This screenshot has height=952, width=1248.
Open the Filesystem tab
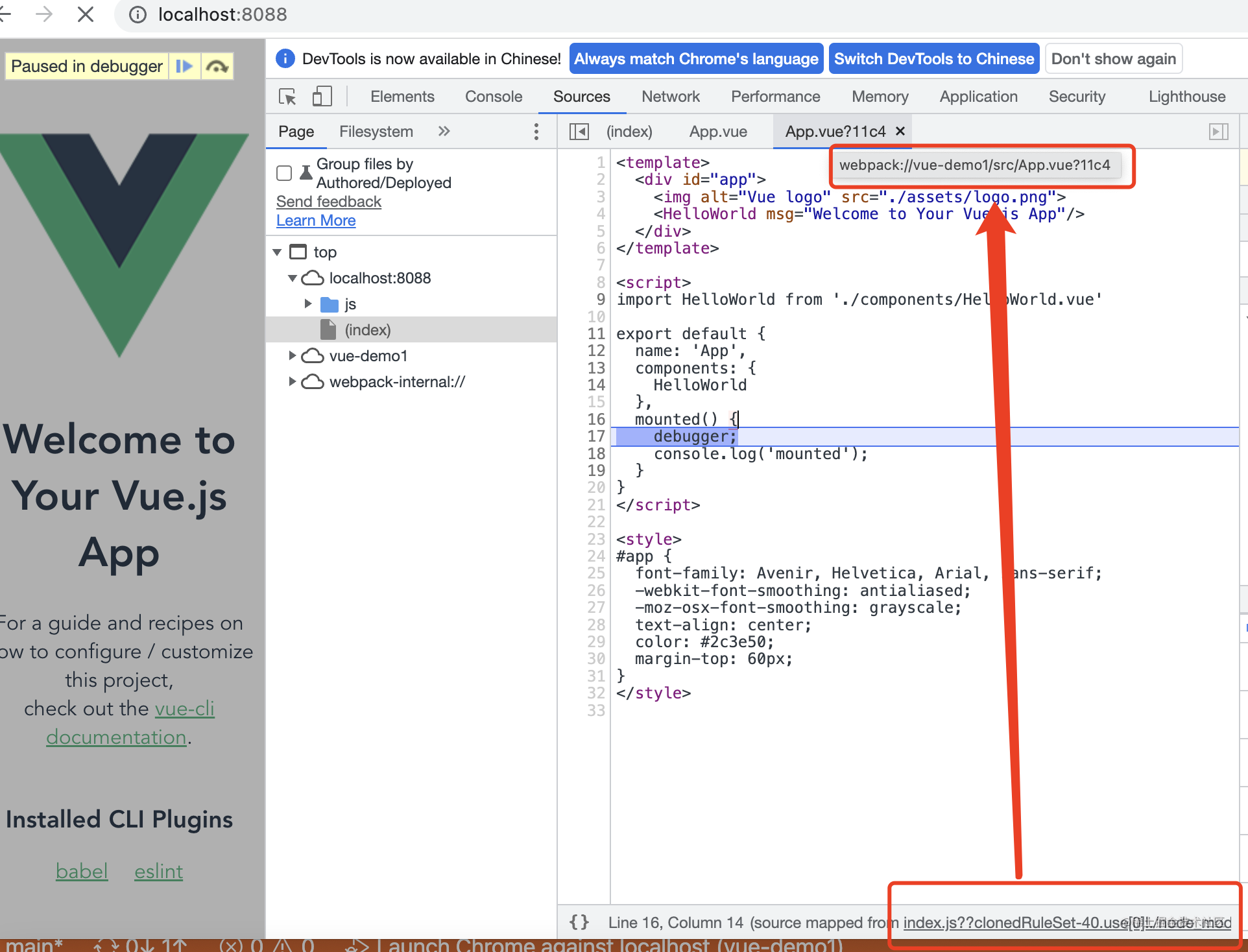tap(376, 132)
